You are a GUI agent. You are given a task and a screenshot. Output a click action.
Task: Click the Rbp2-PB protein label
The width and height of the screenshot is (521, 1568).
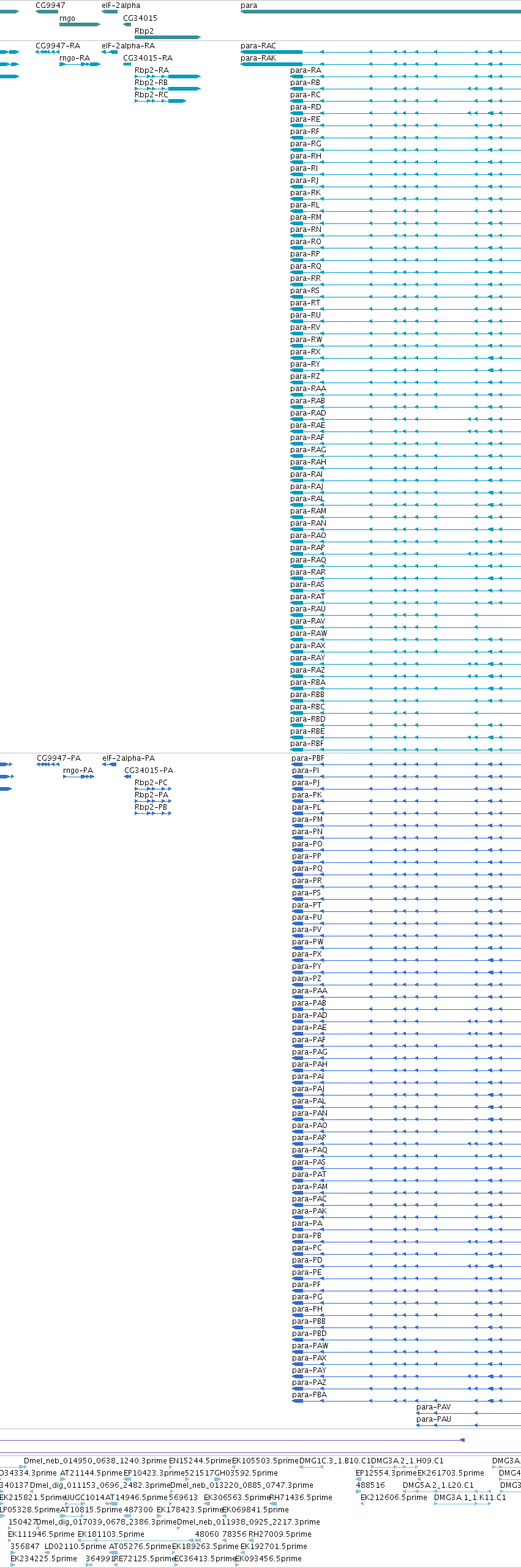(151, 807)
